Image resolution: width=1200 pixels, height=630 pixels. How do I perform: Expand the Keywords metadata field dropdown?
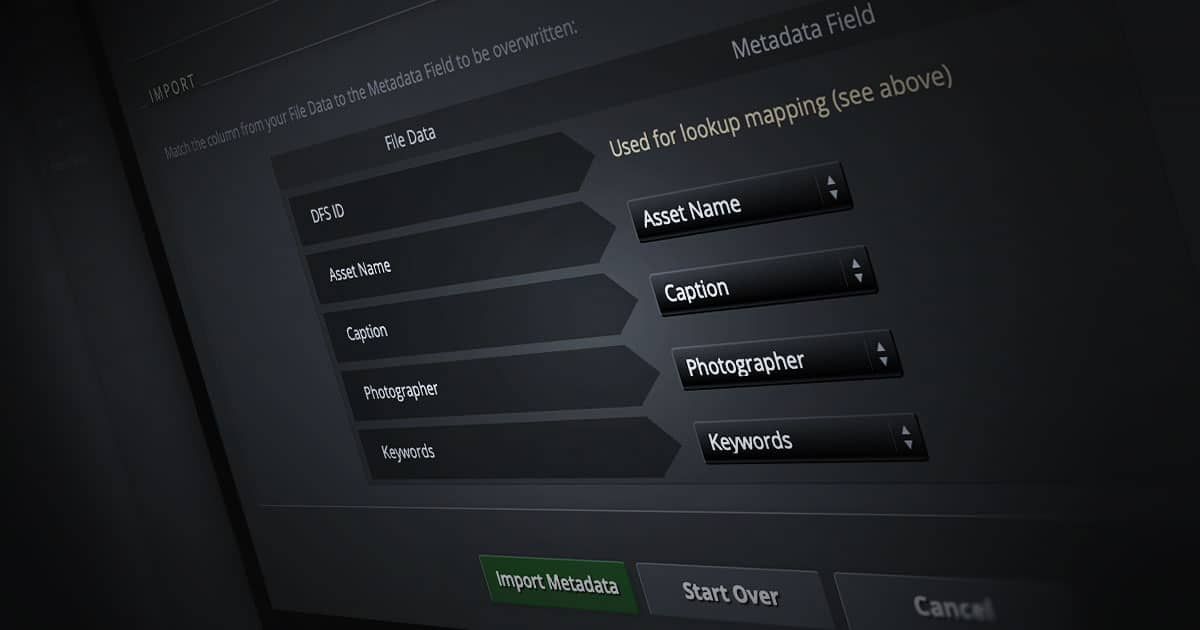pyautogui.click(x=790, y=440)
